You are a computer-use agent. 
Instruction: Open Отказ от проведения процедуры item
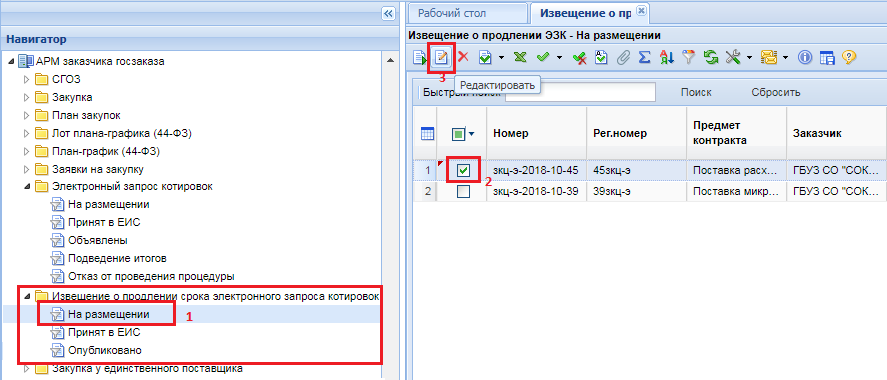[151, 277]
